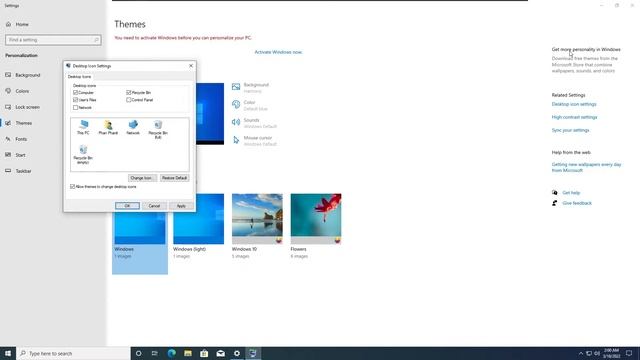Click the Restore Default button

(x=174, y=178)
